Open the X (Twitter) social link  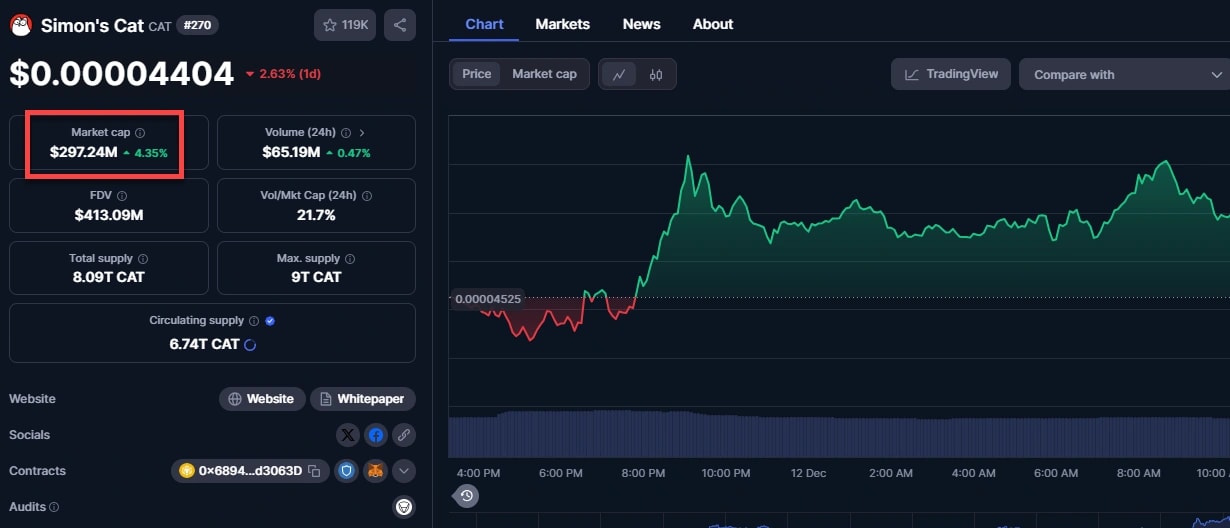coord(347,435)
